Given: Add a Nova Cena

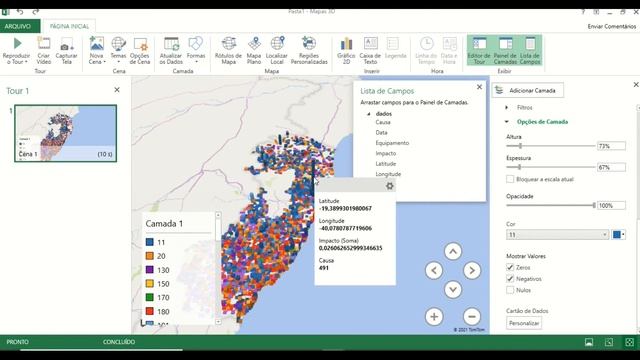Looking at the screenshot, I should point(97,51).
